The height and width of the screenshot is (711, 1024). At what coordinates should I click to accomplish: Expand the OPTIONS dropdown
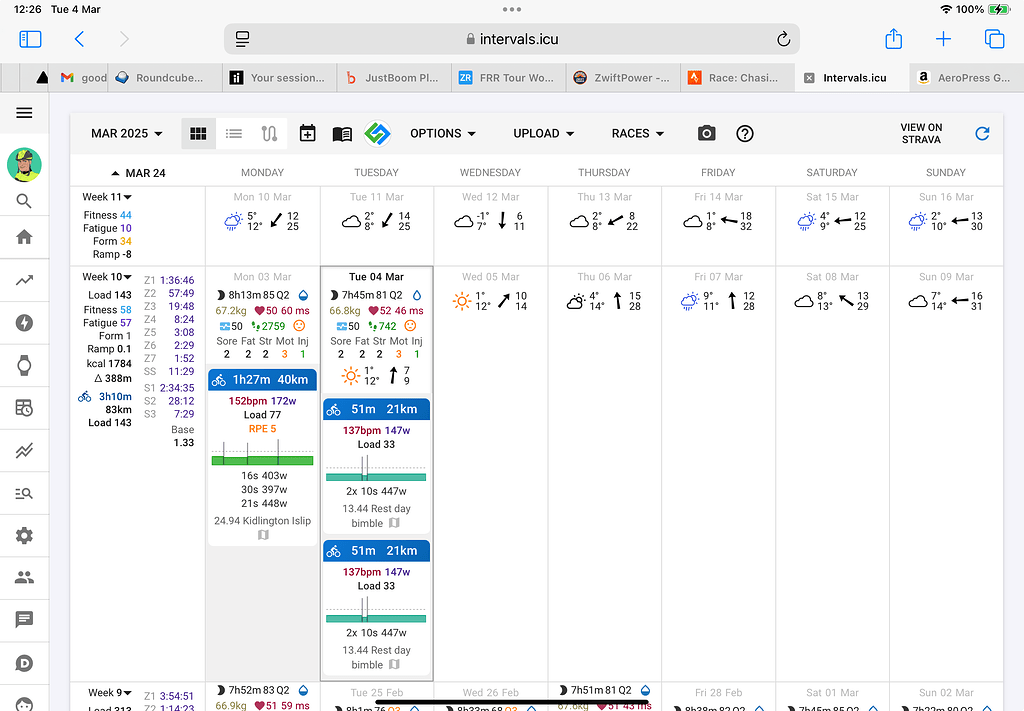point(442,133)
